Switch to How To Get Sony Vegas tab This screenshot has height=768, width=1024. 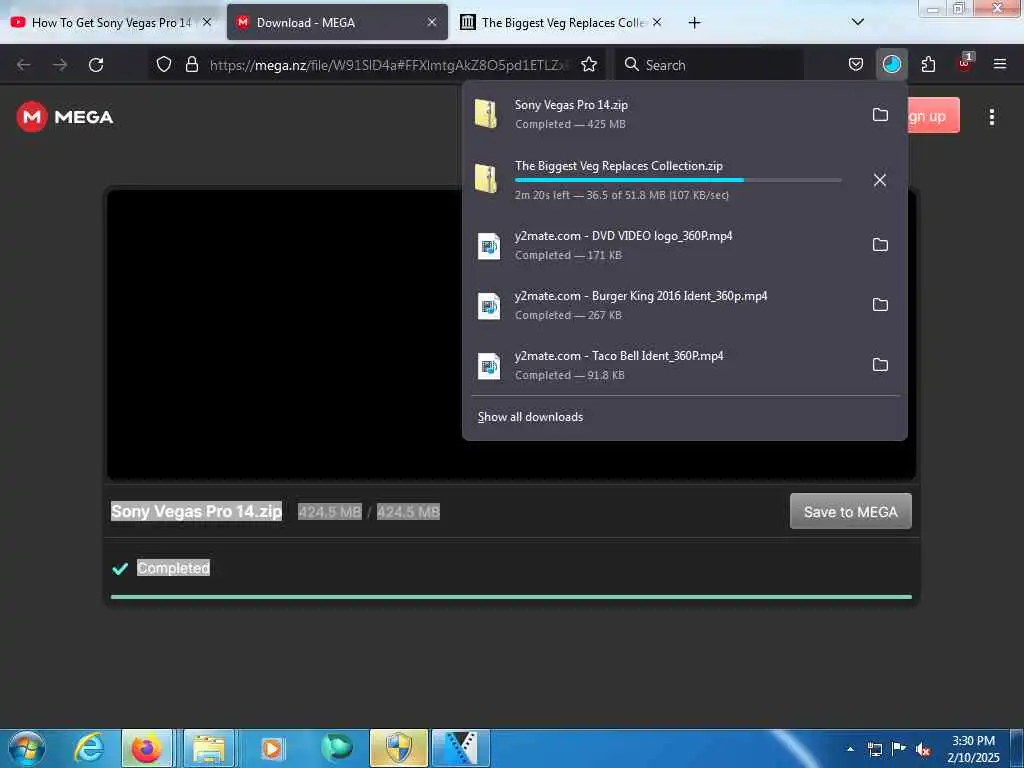112,23
